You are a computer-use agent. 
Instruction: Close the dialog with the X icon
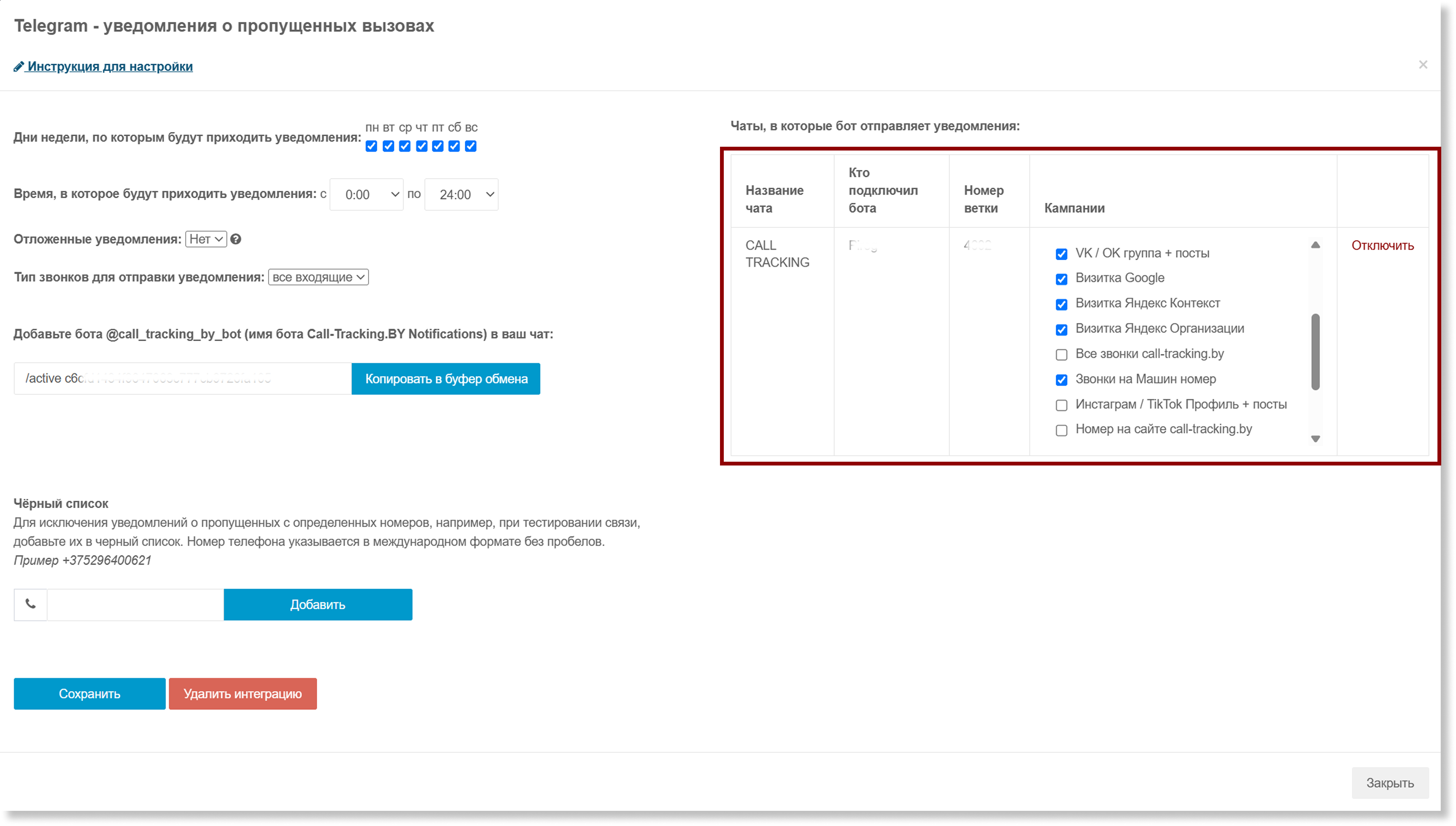click(x=1423, y=65)
